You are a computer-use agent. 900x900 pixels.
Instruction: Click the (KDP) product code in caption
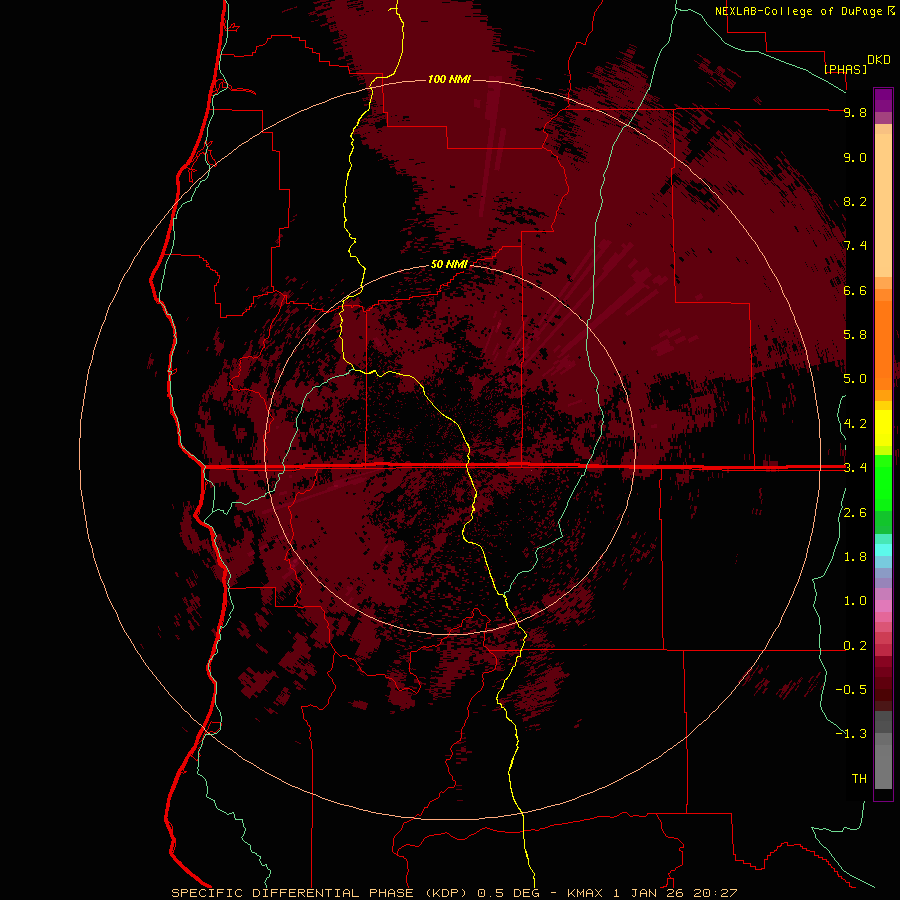tap(447, 893)
